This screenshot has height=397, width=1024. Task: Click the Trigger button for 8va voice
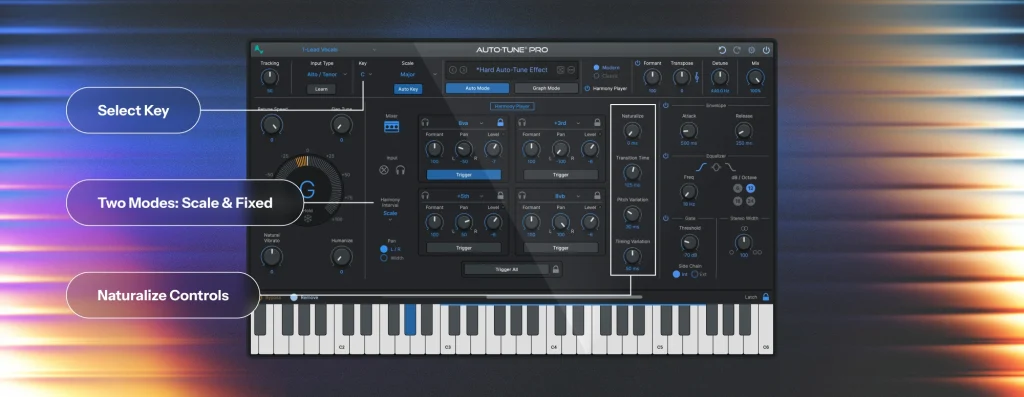click(464, 174)
